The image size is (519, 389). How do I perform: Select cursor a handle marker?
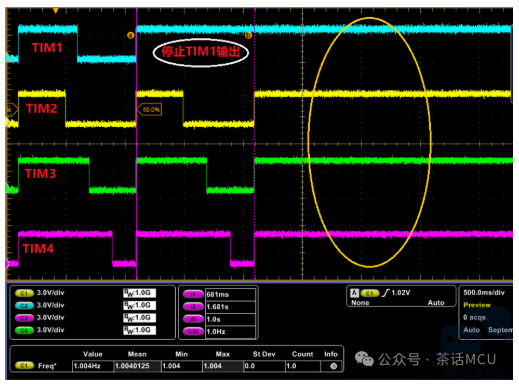(x=131, y=35)
